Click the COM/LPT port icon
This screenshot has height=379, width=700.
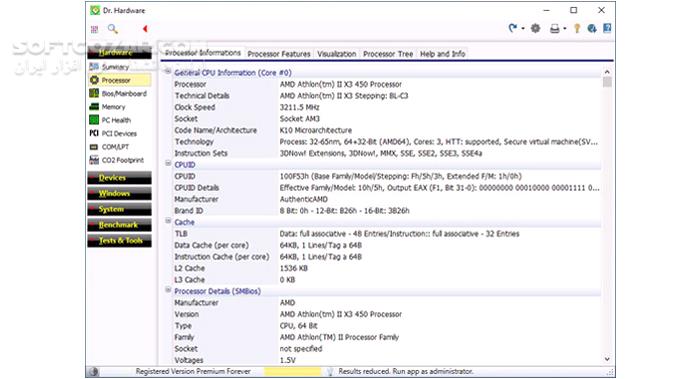[94, 147]
